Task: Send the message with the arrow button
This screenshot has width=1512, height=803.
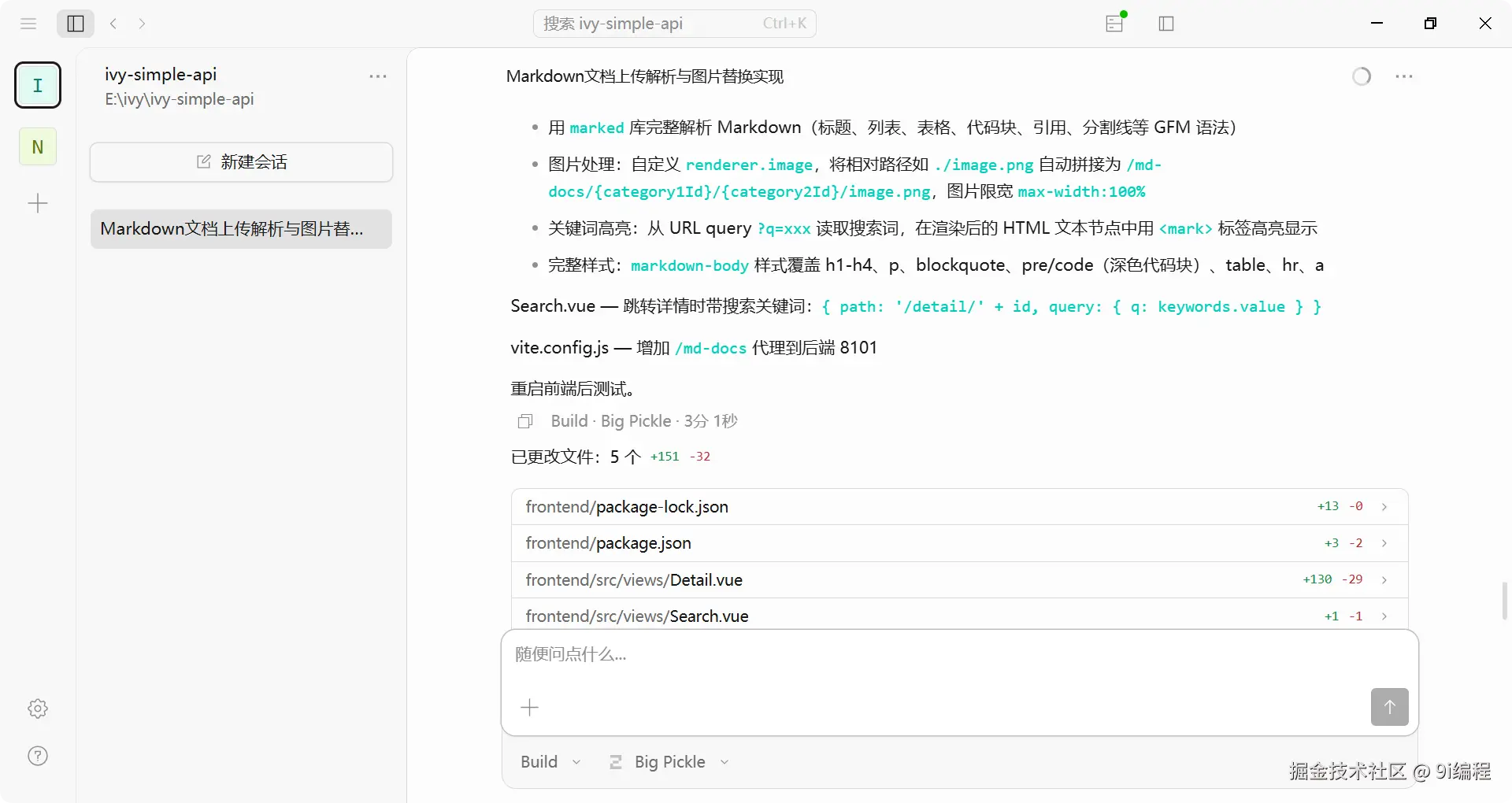Action: point(1389,707)
